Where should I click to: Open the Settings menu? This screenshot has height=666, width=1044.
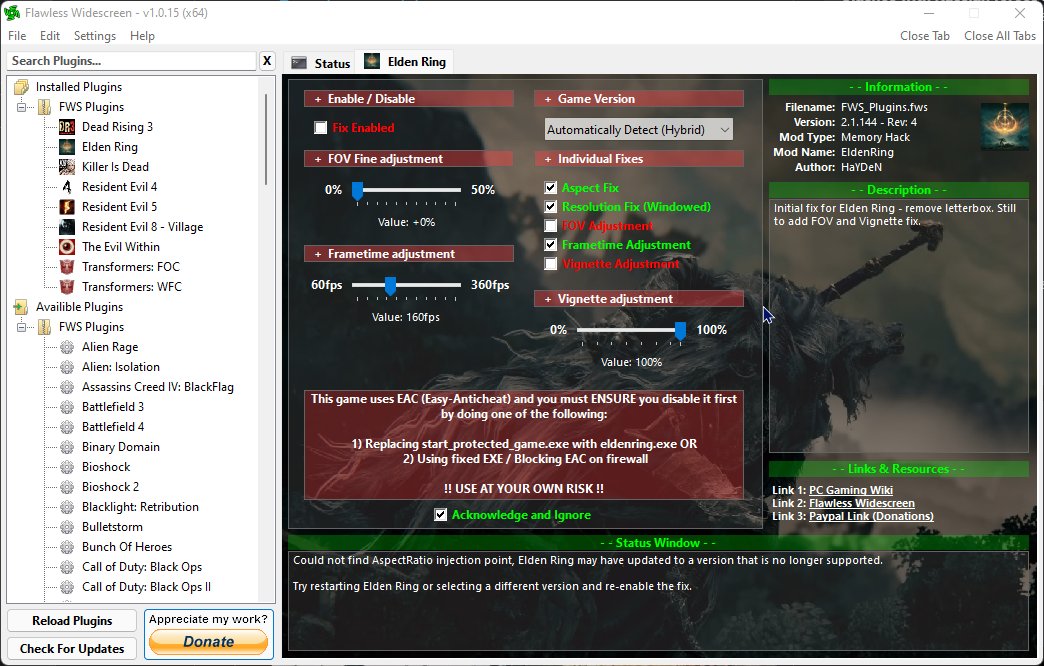95,36
